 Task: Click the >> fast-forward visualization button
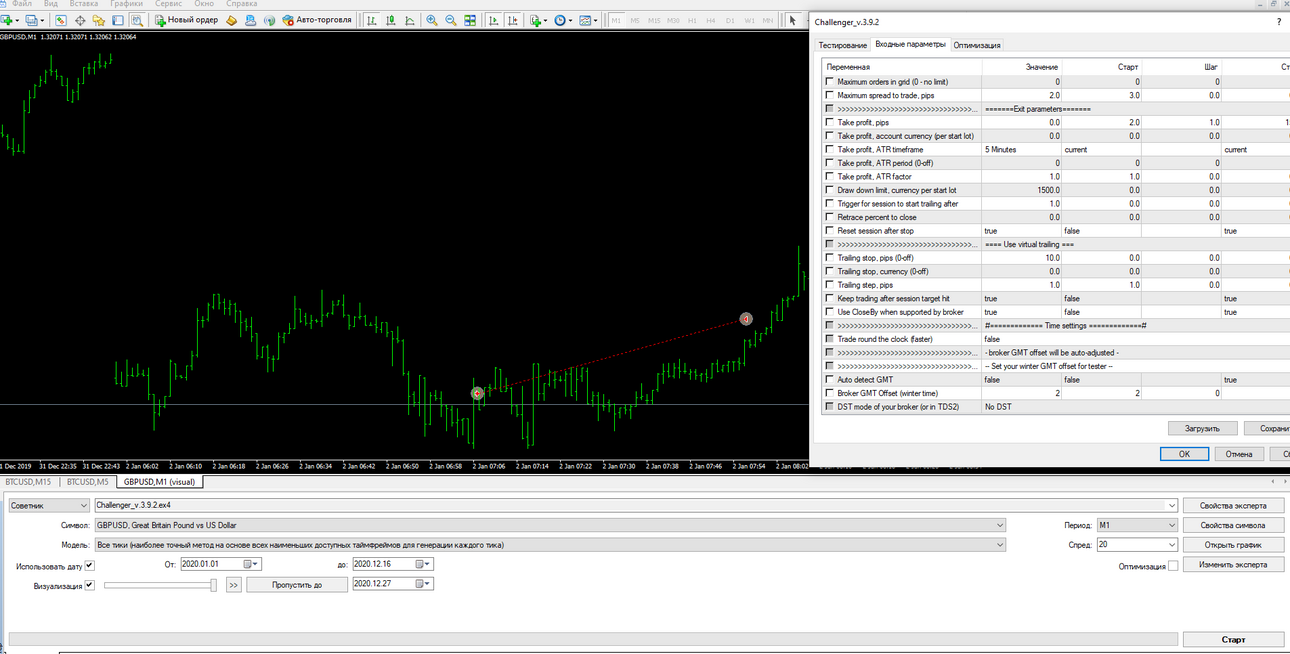233,585
